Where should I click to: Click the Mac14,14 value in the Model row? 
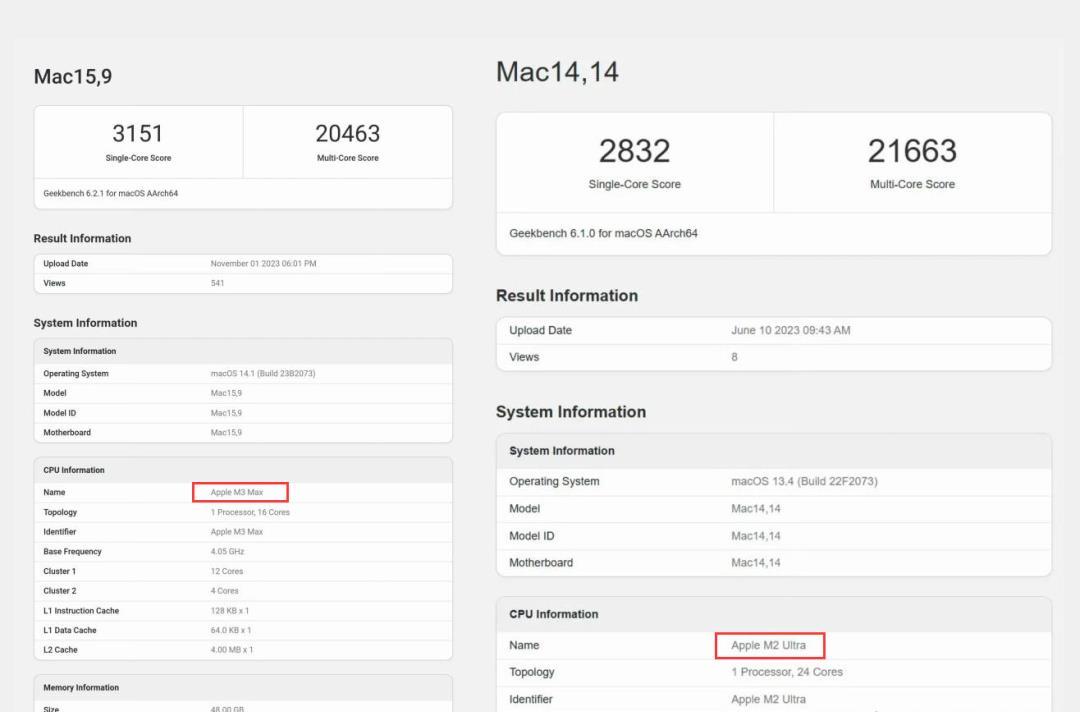756,509
